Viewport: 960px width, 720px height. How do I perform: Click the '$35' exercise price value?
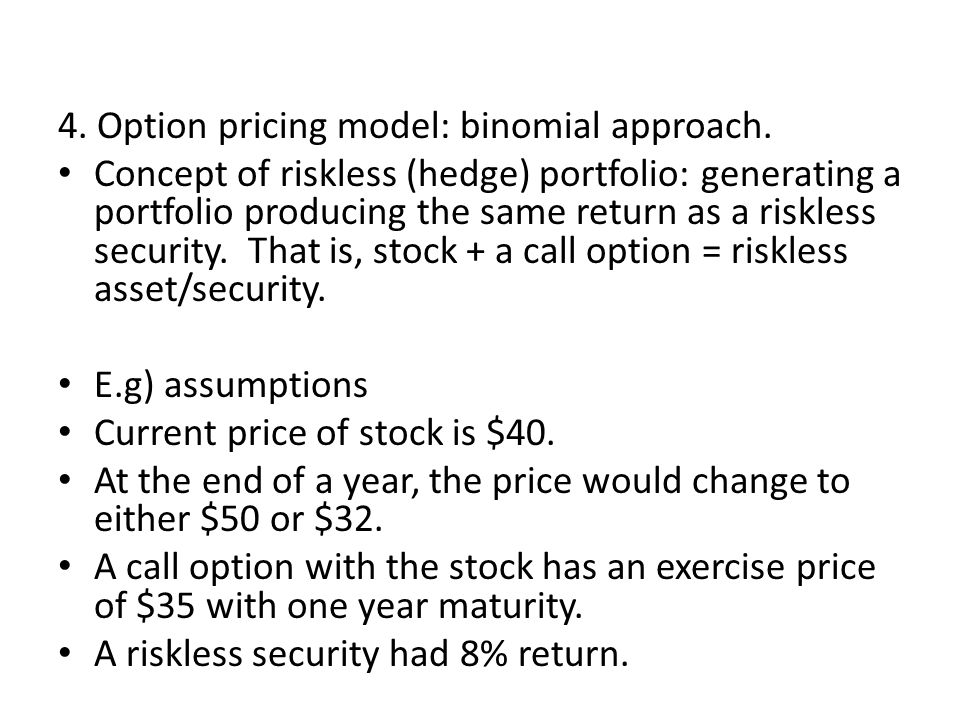click(x=165, y=606)
